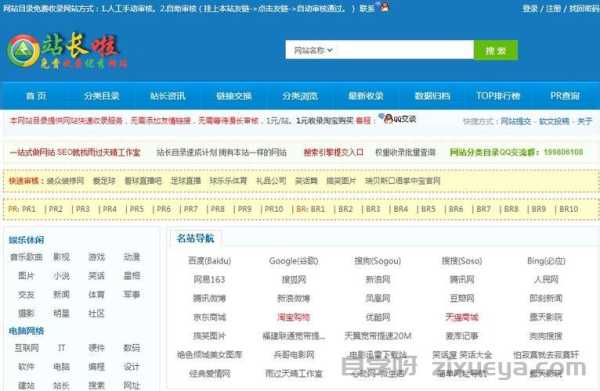Select the PR5 filter link
This screenshot has height=391, width=600.
[137, 209]
